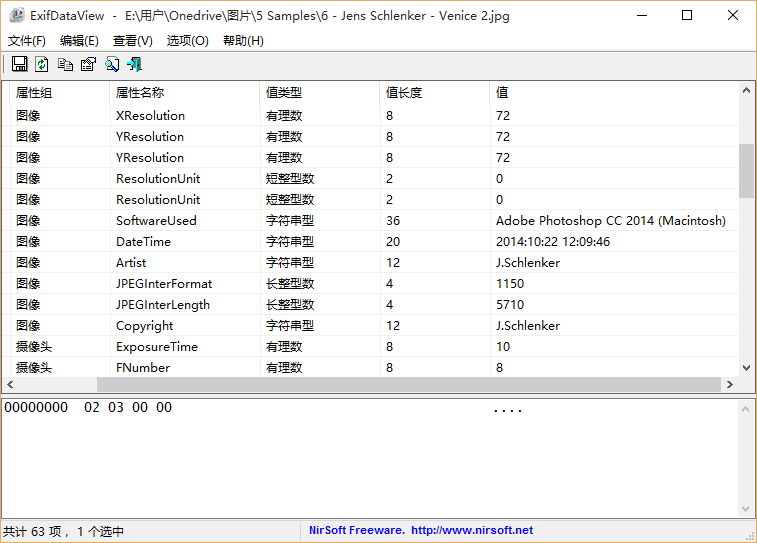Open the 文件(F) menu
Viewport: 757px width, 543px height.
[x=27, y=41]
